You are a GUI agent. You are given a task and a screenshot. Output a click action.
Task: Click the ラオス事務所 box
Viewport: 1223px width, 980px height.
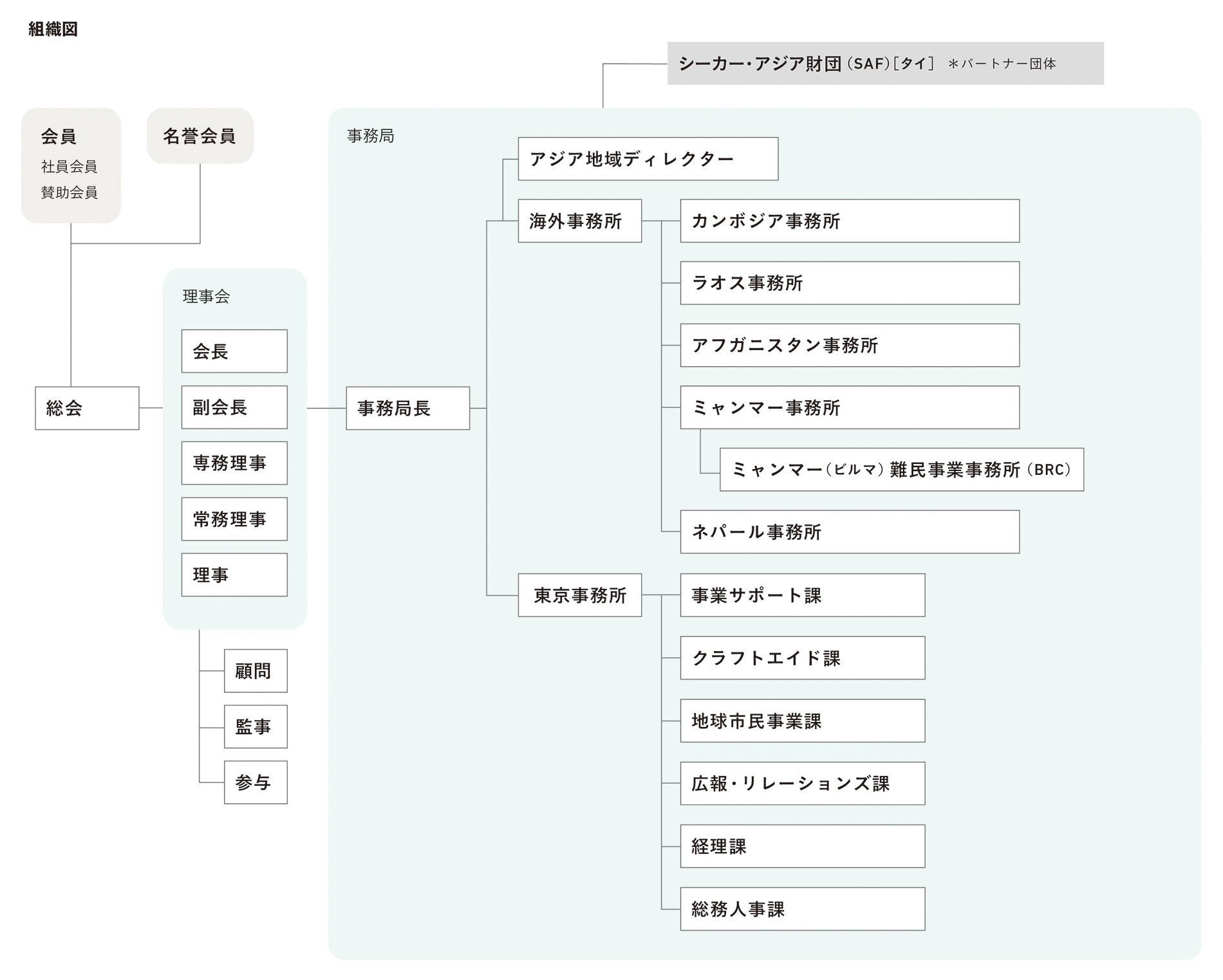(x=850, y=283)
